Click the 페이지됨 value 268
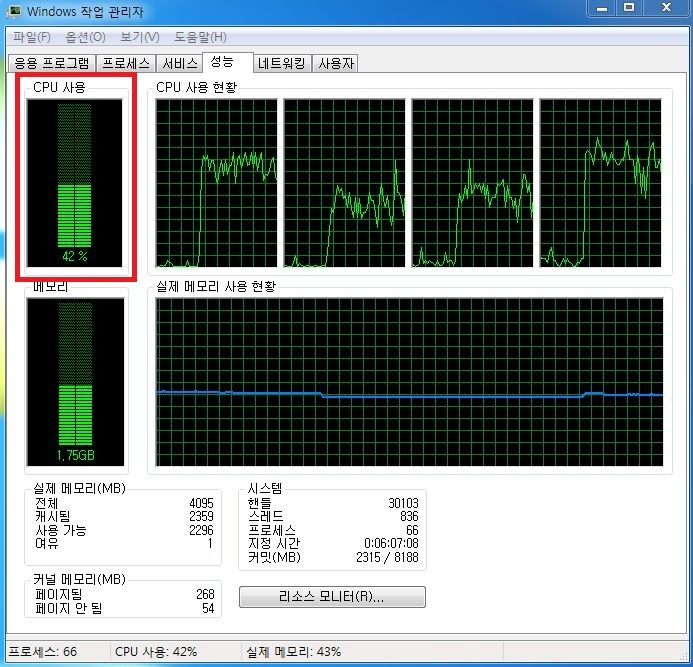Image resolution: width=693 pixels, height=667 pixels. [205, 594]
